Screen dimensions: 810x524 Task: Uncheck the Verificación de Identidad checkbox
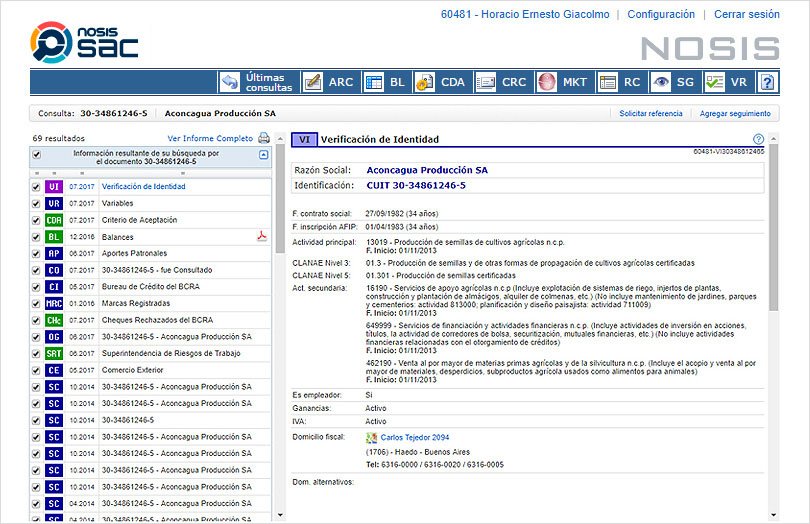tap(36, 187)
